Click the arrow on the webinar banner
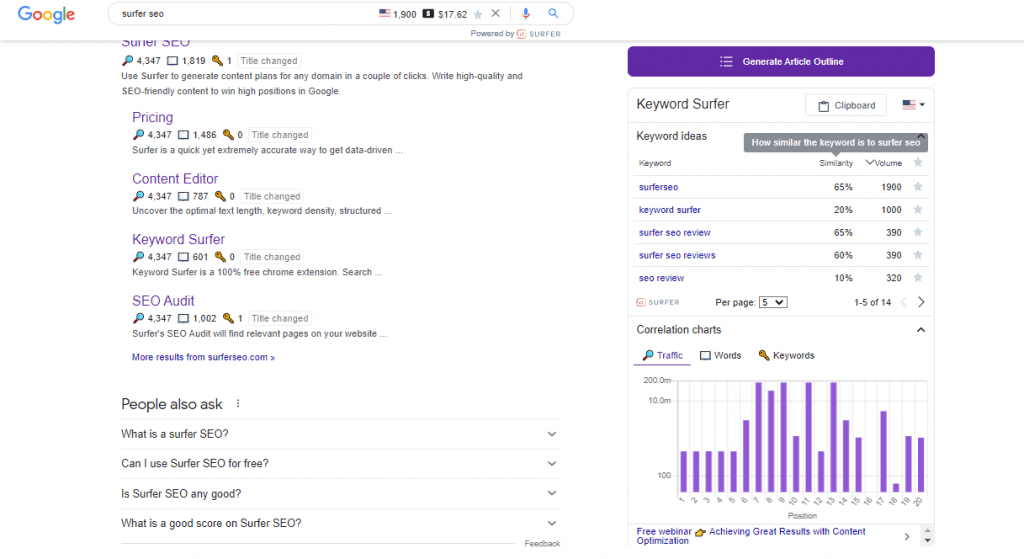This screenshot has width=1024, height=559. pyautogui.click(x=906, y=537)
